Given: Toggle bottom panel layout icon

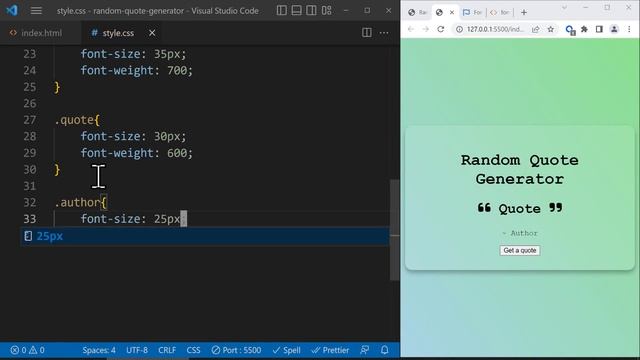Looking at the screenshot, I should click(297, 10).
